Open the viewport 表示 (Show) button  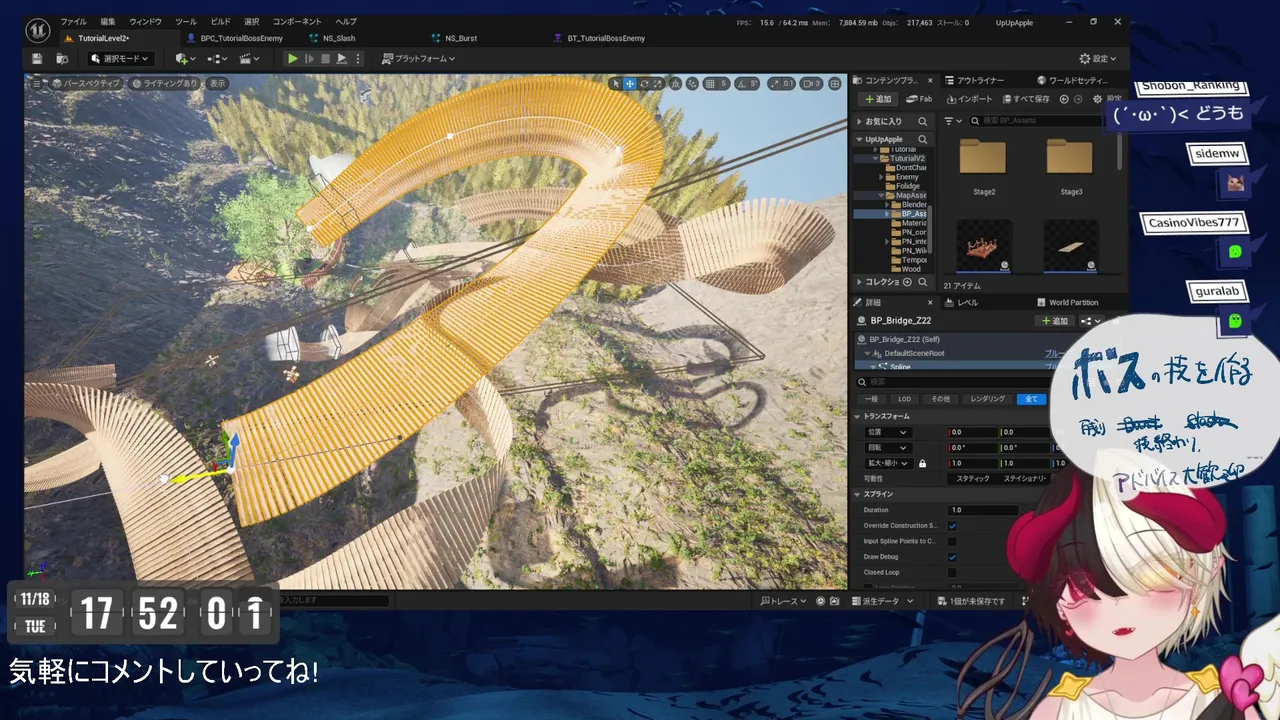pos(217,84)
